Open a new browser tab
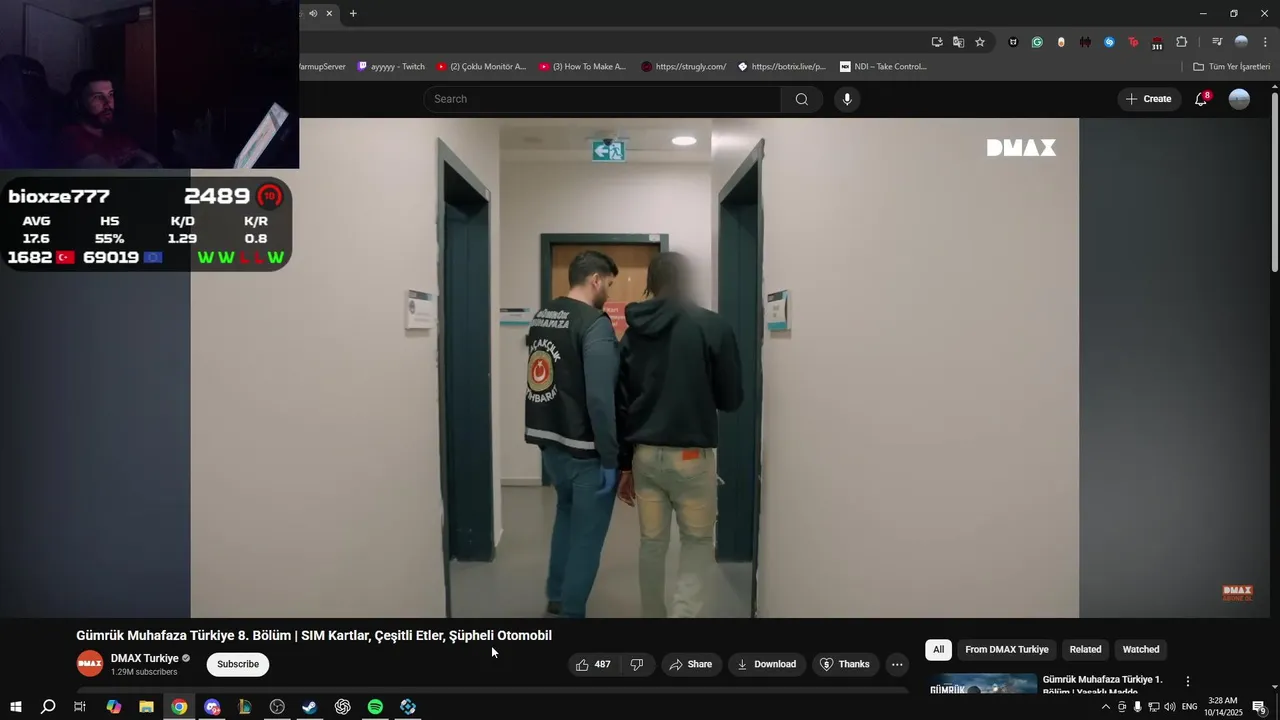This screenshot has width=1280, height=720. tap(353, 13)
